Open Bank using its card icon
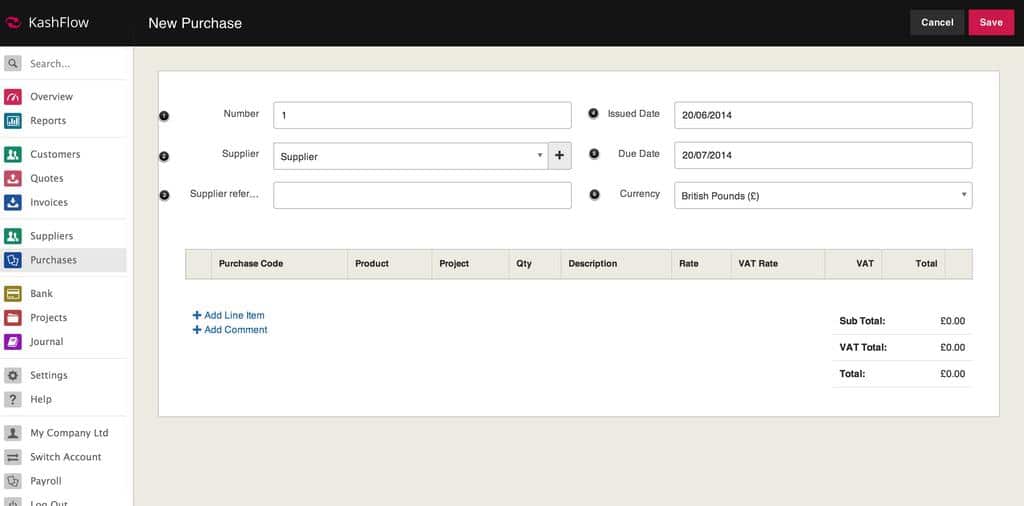 (13, 294)
